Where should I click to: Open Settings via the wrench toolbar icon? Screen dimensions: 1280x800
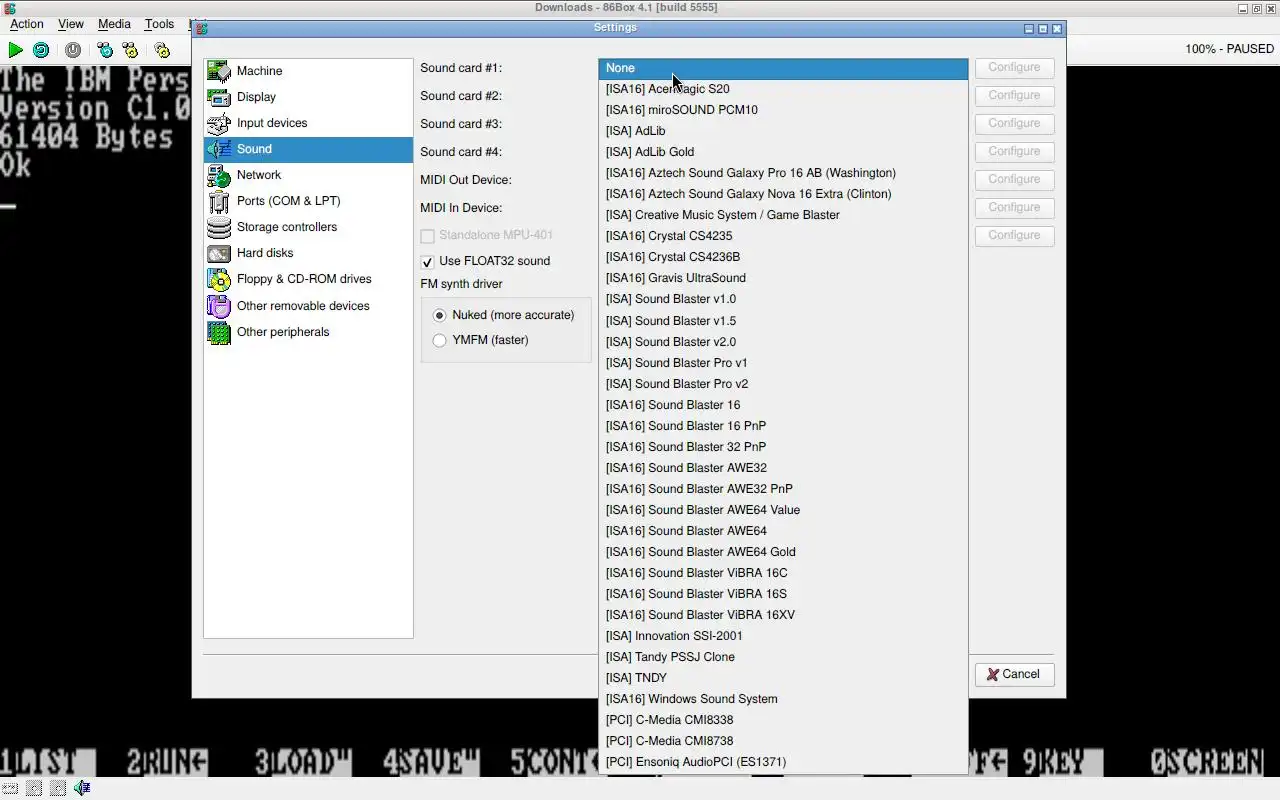tap(162, 49)
